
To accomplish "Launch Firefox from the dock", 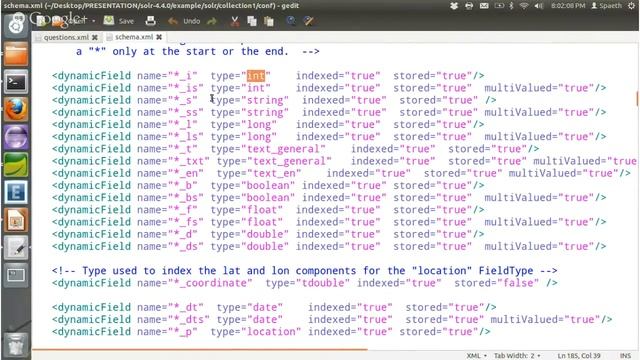I will point(16,109).
